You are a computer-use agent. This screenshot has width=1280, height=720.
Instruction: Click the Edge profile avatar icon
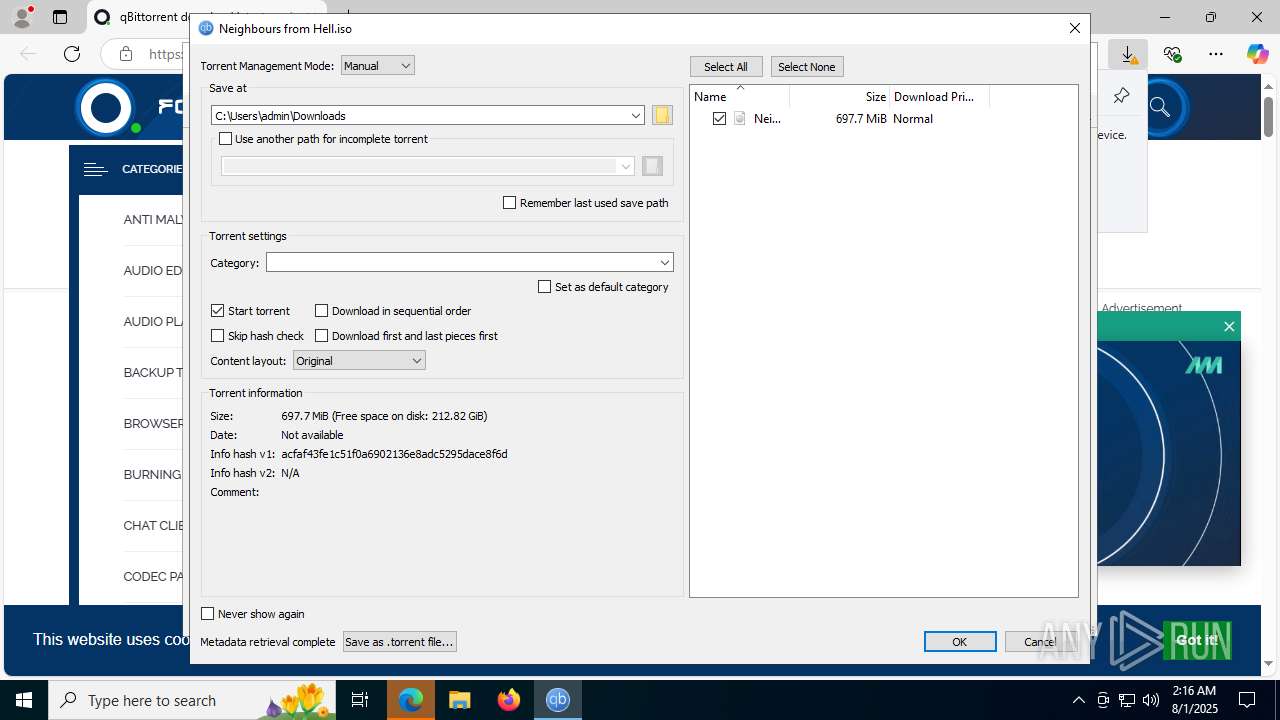coord(22,17)
